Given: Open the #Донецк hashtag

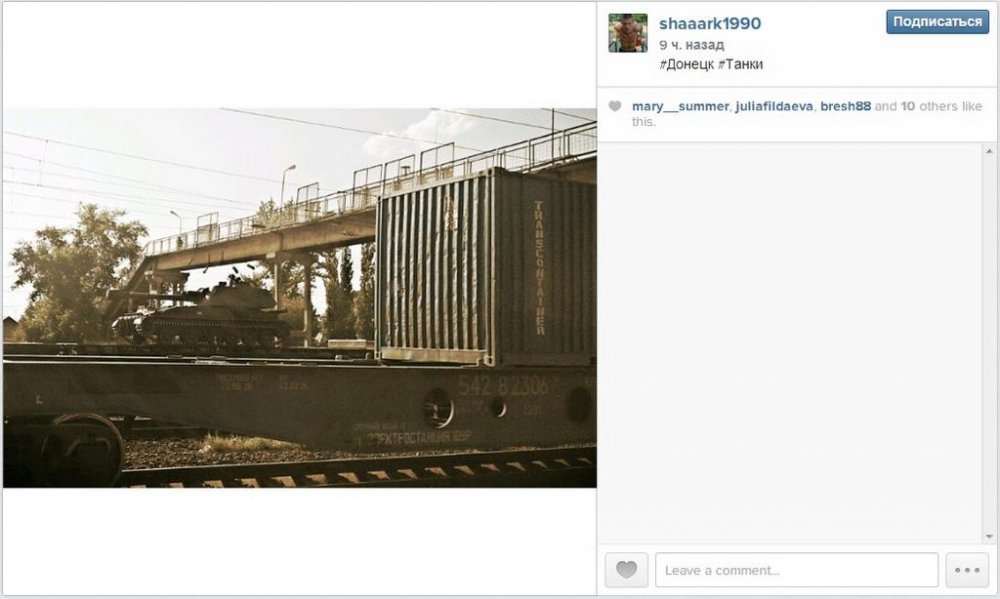Looking at the screenshot, I should (x=686, y=64).
